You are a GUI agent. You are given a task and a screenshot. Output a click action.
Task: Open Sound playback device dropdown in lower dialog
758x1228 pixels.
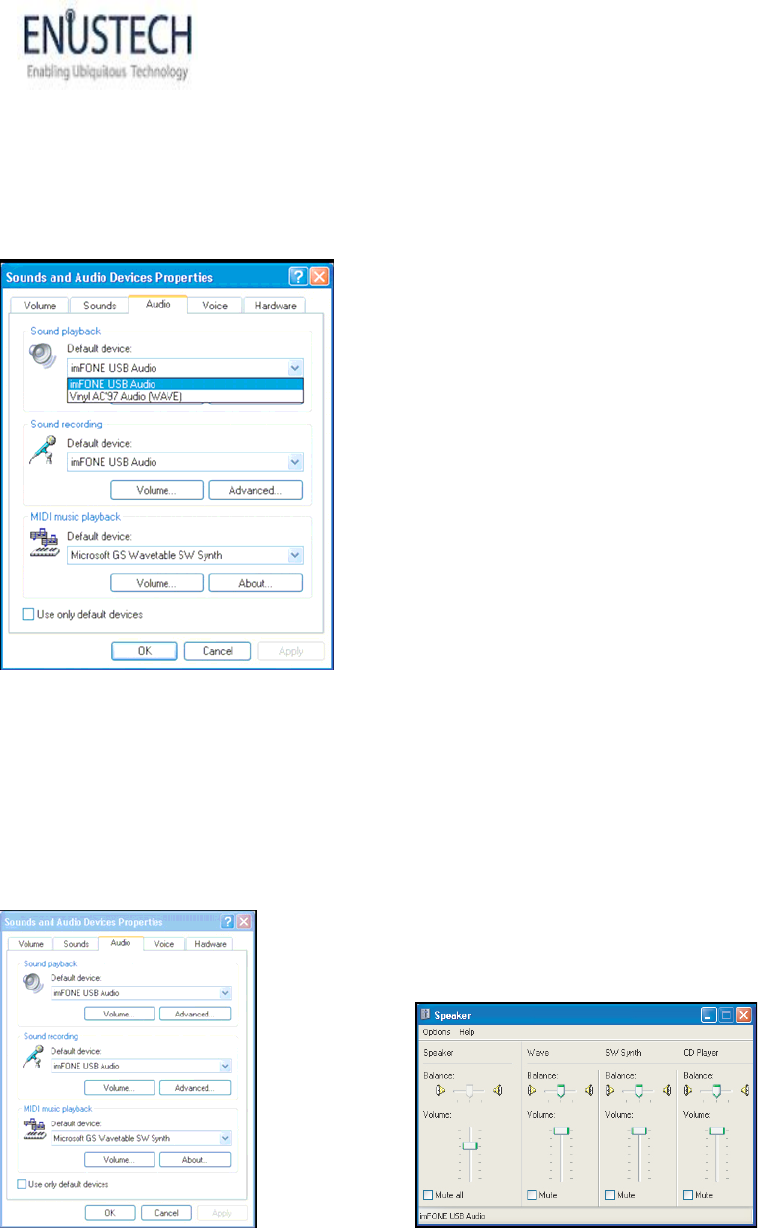pos(225,993)
